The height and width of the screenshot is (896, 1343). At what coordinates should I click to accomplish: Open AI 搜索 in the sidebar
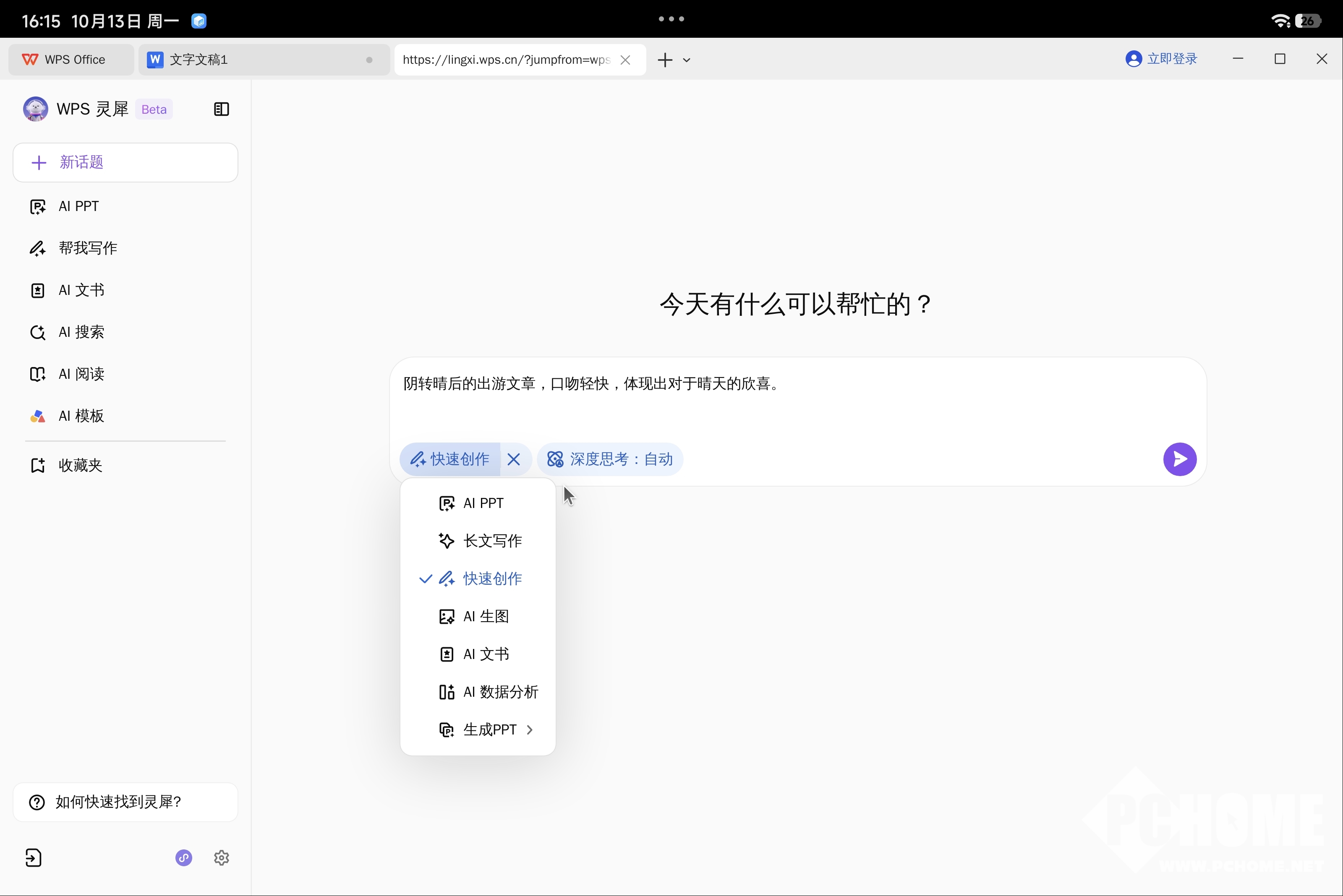click(x=81, y=332)
